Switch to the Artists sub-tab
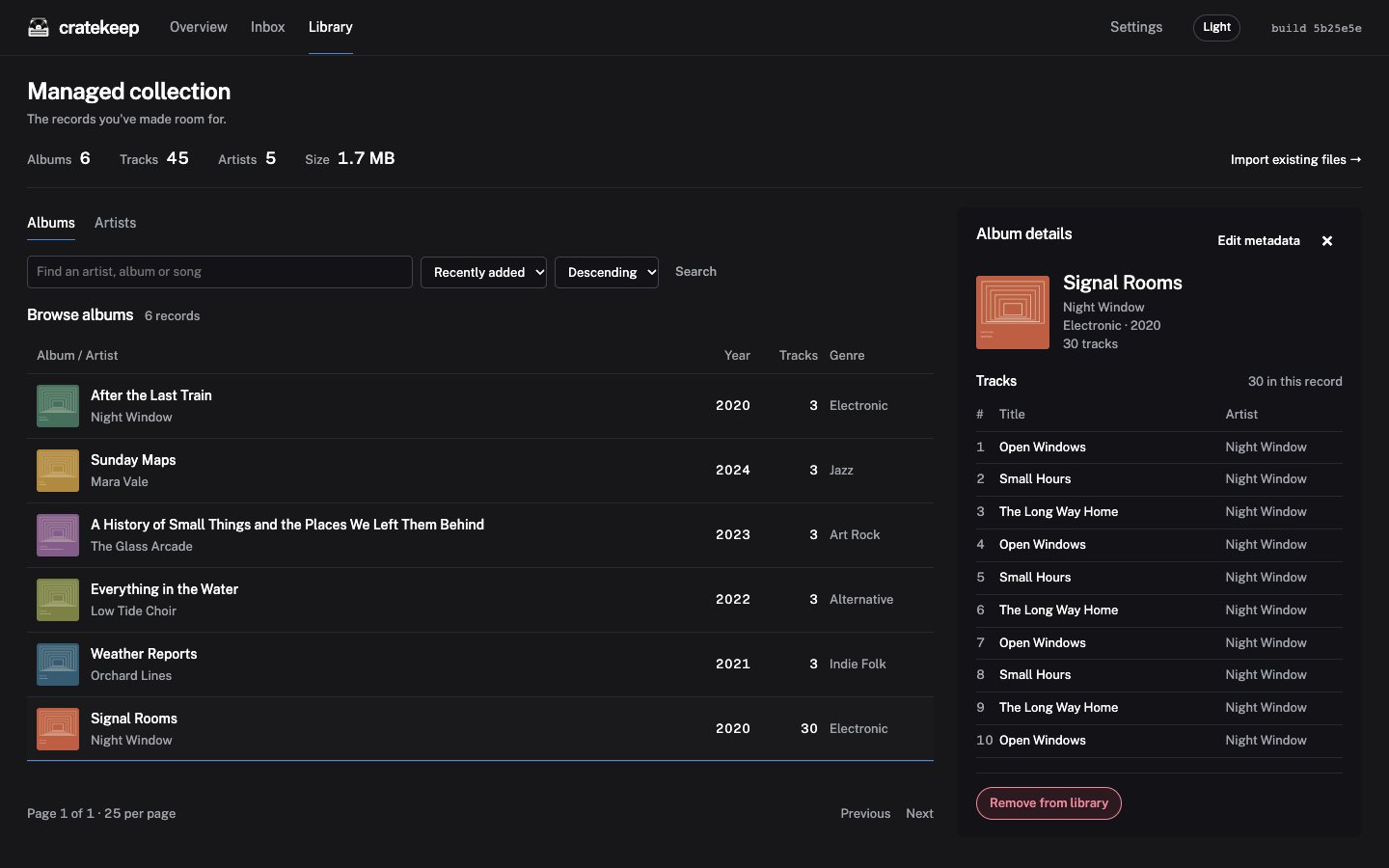 116,223
